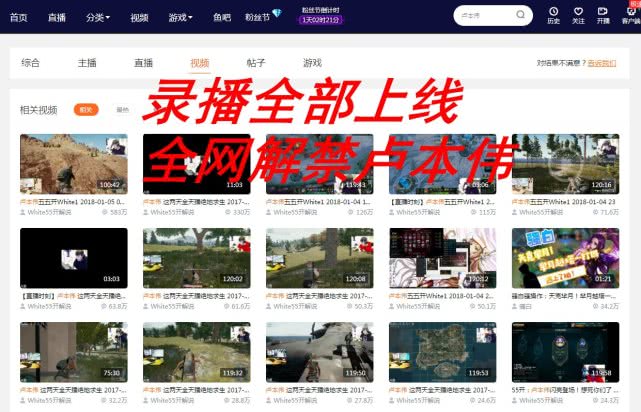Open the video thumbnail lasting 119:32

197,352
